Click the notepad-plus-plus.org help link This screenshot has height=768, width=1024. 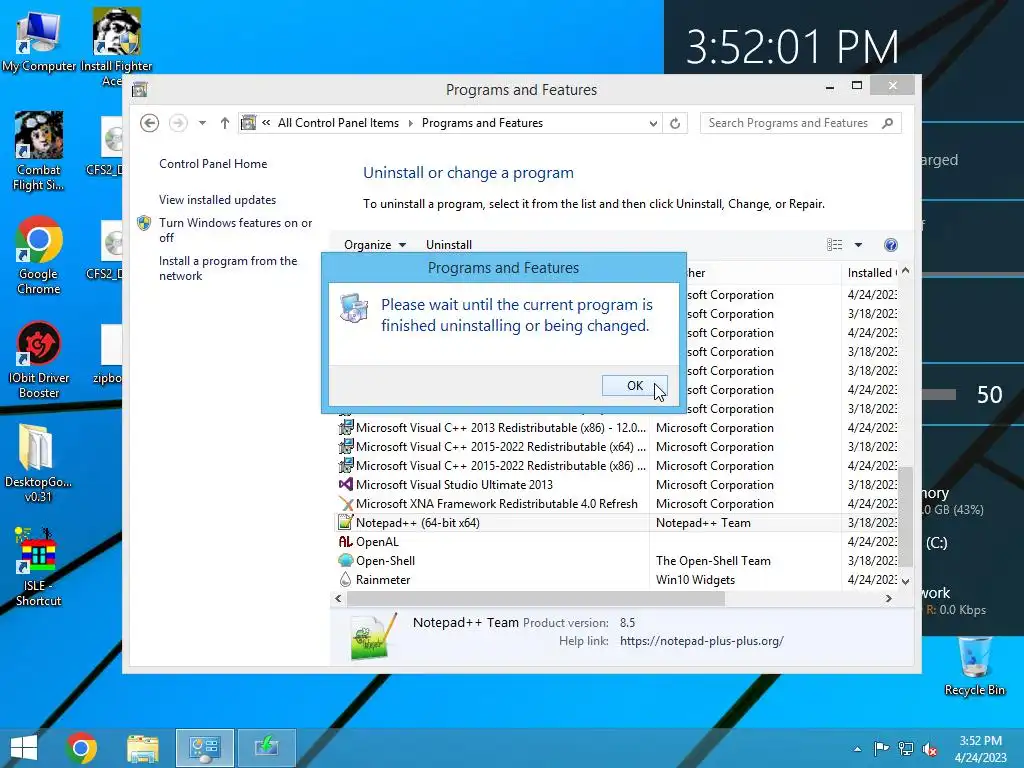tap(701, 641)
